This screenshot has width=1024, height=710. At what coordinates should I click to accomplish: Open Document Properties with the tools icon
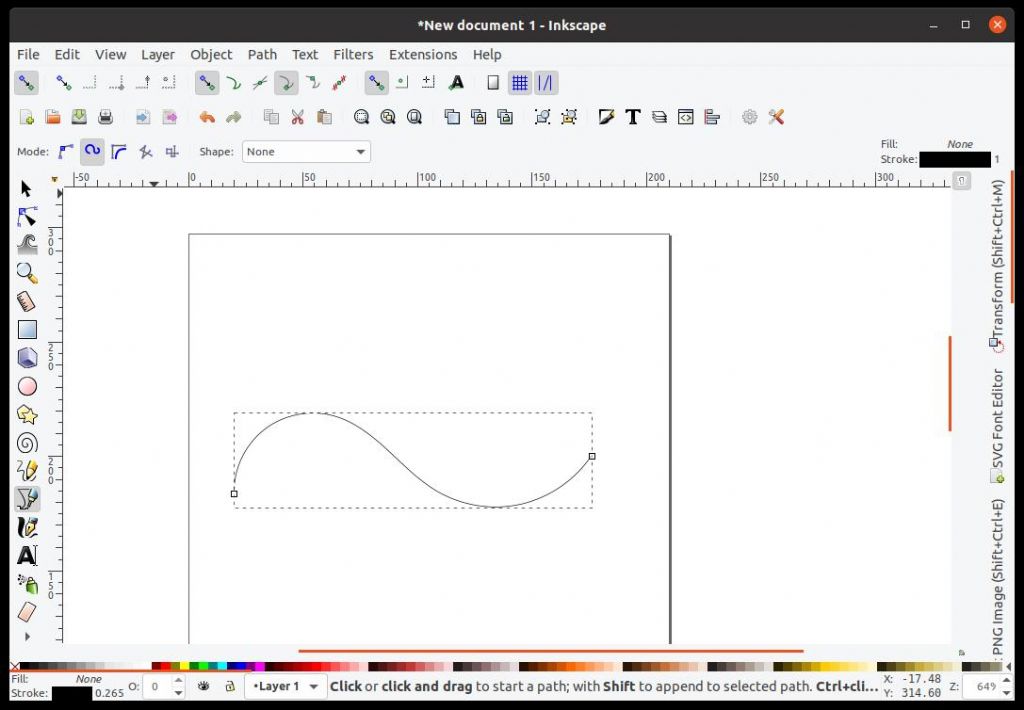[776, 117]
